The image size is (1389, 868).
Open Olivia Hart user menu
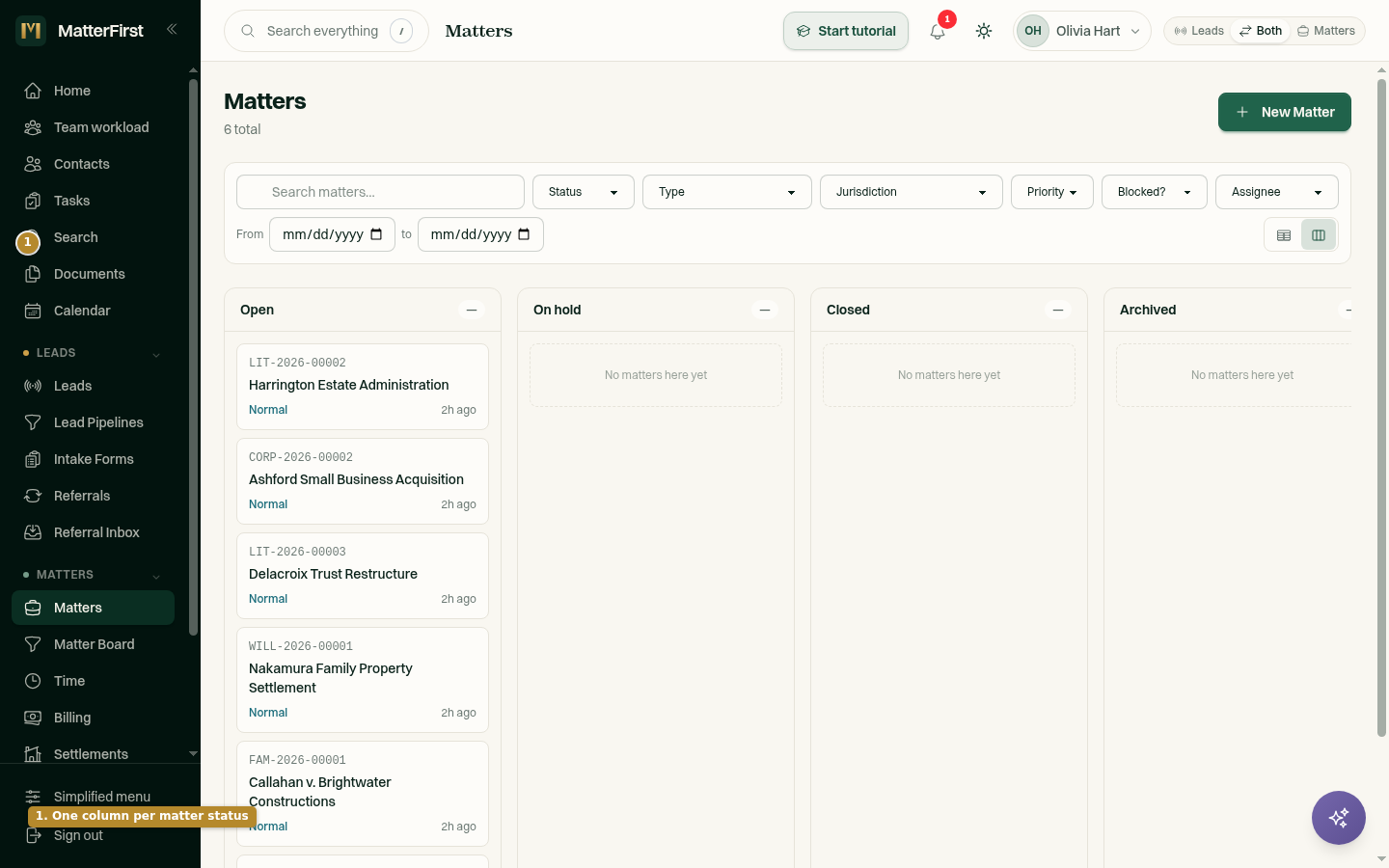pyautogui.click(x=1082, y=31)
